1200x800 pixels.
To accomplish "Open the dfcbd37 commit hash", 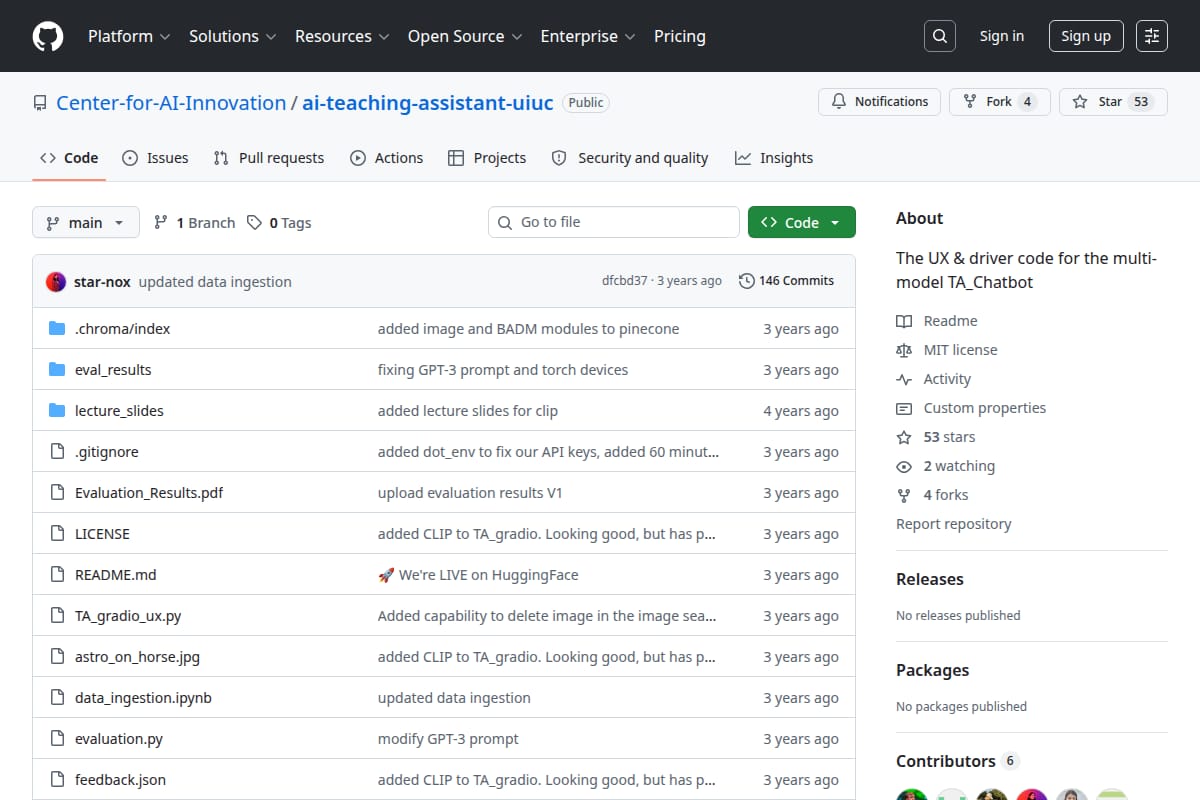I will [625, 281].
